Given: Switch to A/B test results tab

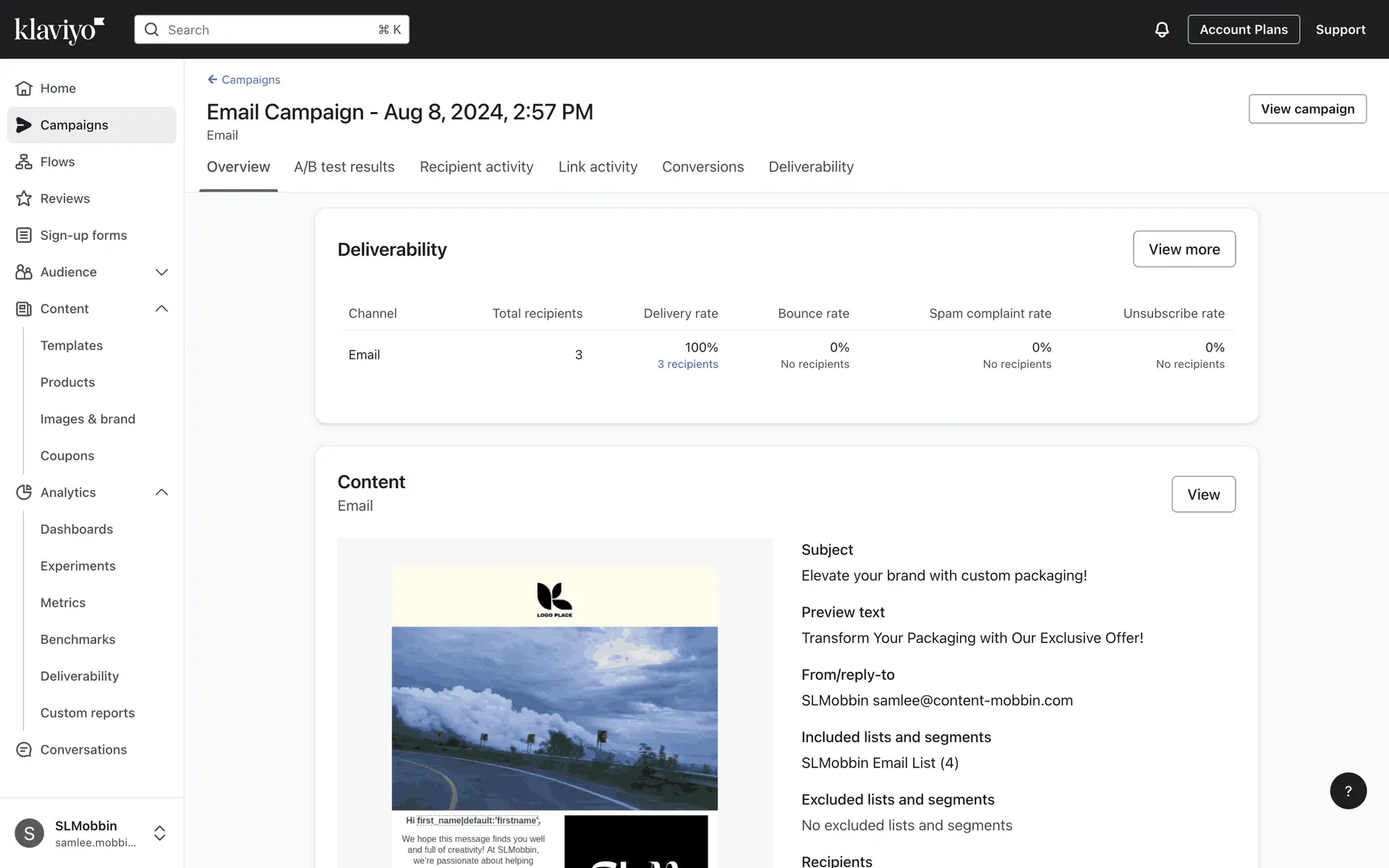Looking at the screenshot, I should point(344,167).
